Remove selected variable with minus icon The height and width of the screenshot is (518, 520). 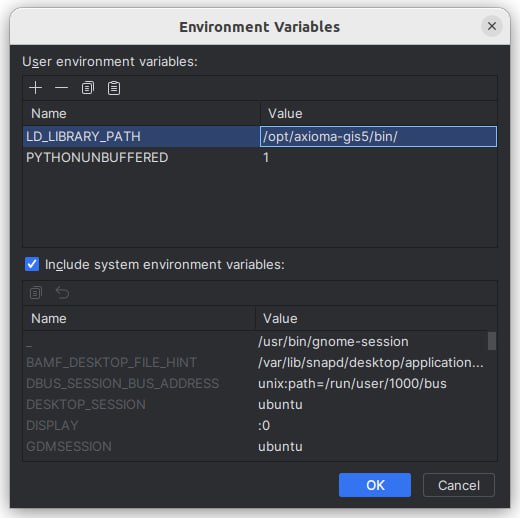click(61, 88)
